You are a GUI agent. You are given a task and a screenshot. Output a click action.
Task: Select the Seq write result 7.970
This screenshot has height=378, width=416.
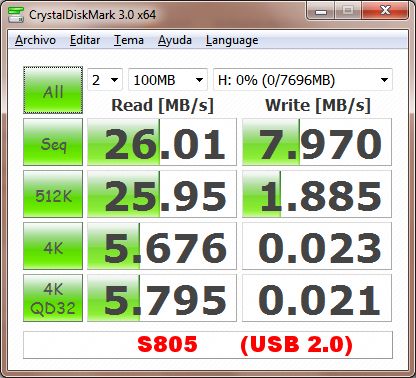(317, 142)
